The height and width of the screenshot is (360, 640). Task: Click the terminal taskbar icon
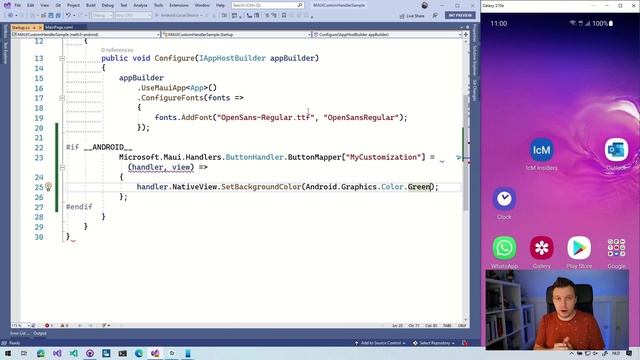122,353
